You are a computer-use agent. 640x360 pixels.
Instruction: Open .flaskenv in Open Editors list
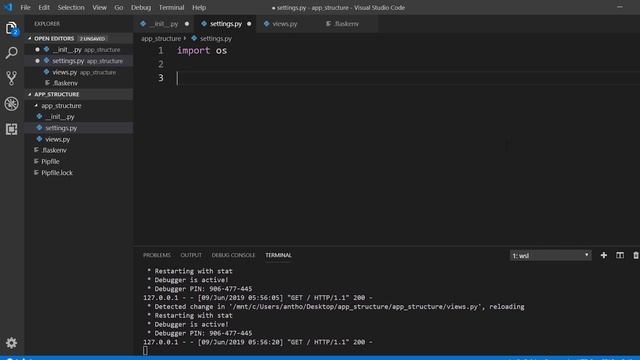tap(79, 83)
